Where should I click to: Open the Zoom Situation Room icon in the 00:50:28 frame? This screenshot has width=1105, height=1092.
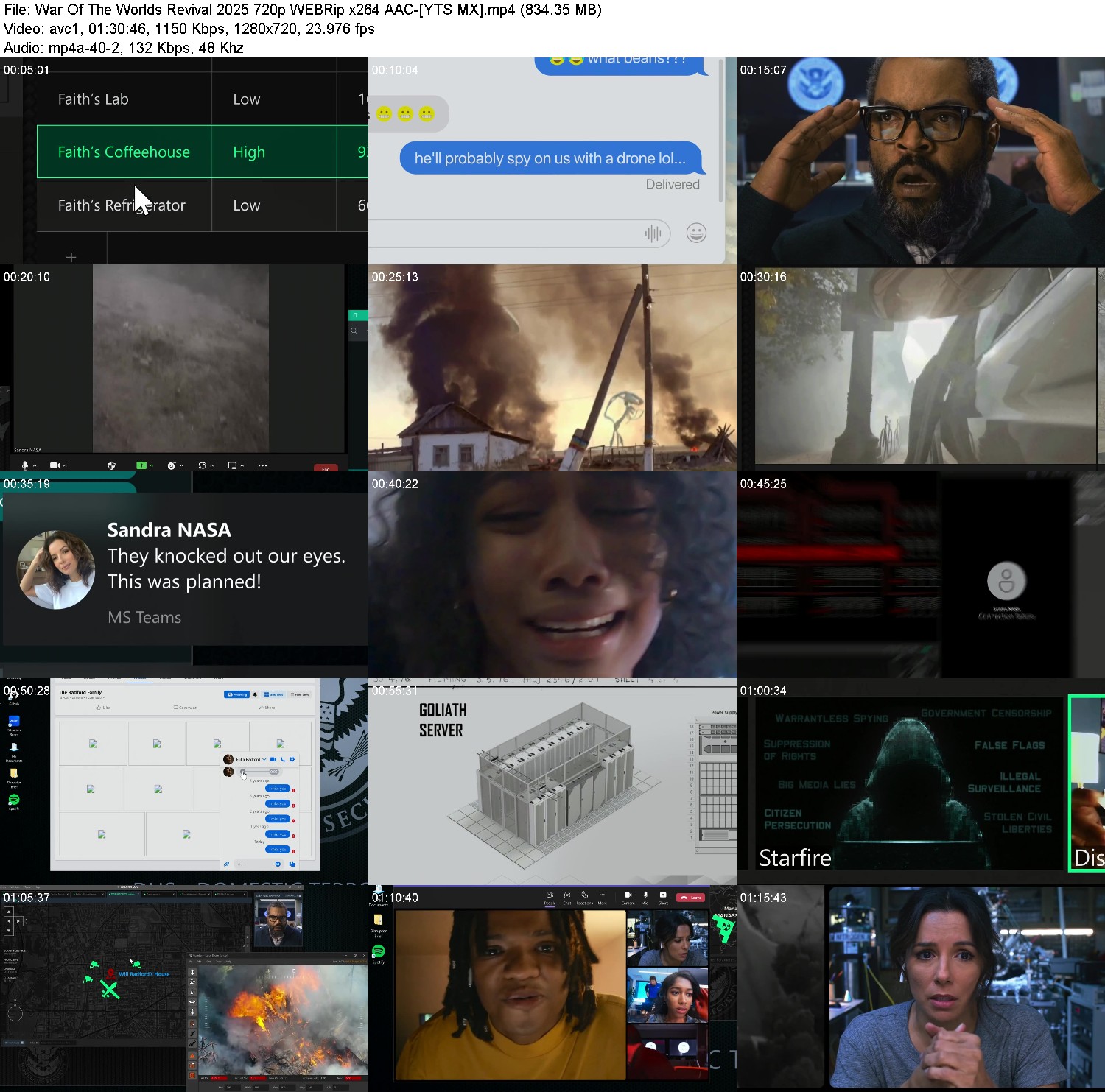pos(14,725)
